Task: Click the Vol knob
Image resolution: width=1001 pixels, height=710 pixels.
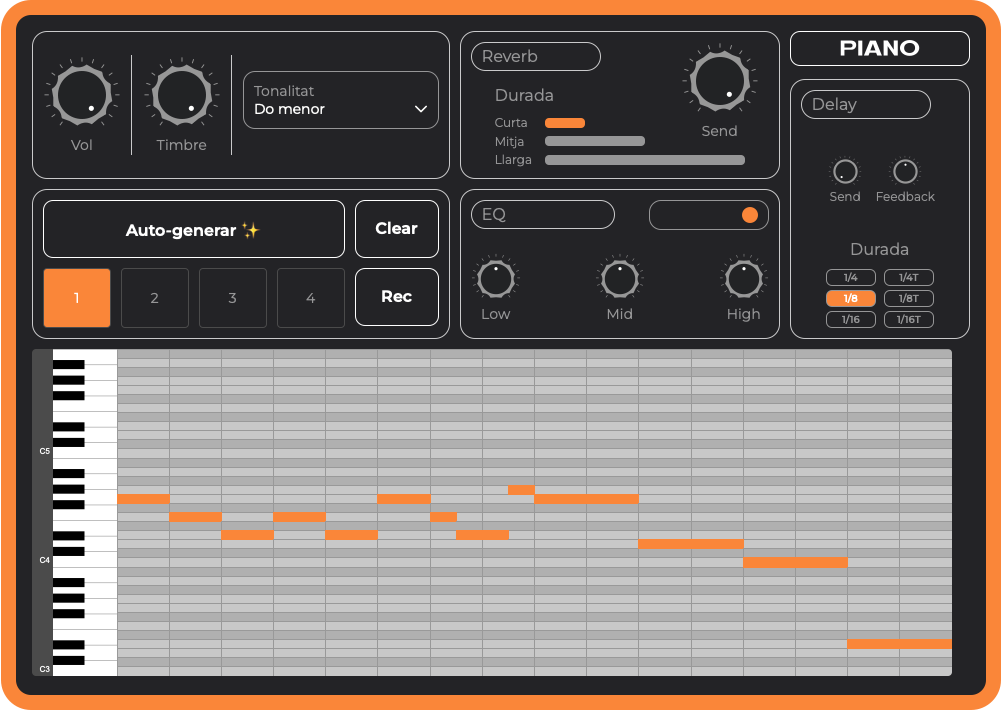Action: click(81, 95)
